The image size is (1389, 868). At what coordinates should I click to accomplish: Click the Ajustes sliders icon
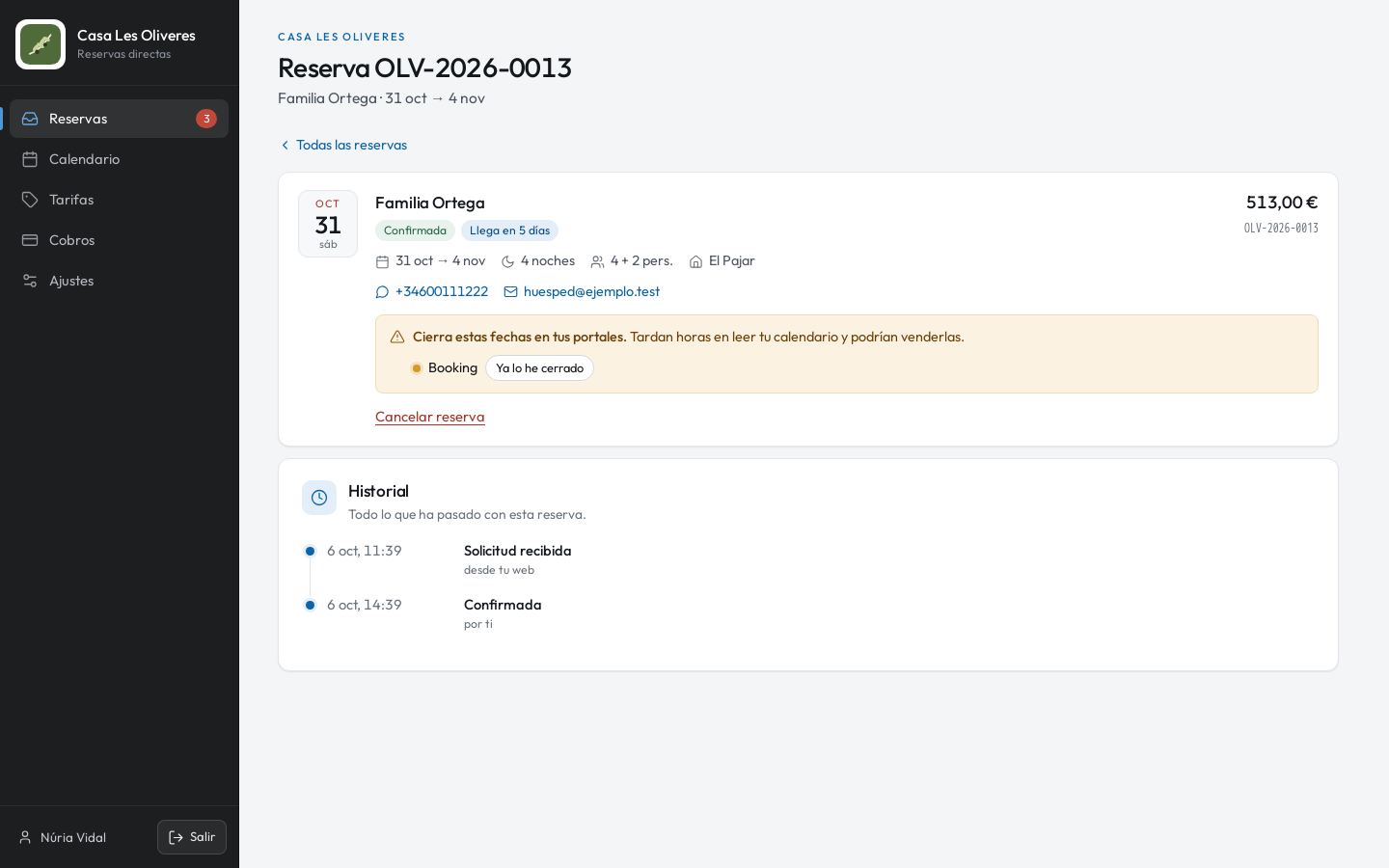click(x=30, y=281)
